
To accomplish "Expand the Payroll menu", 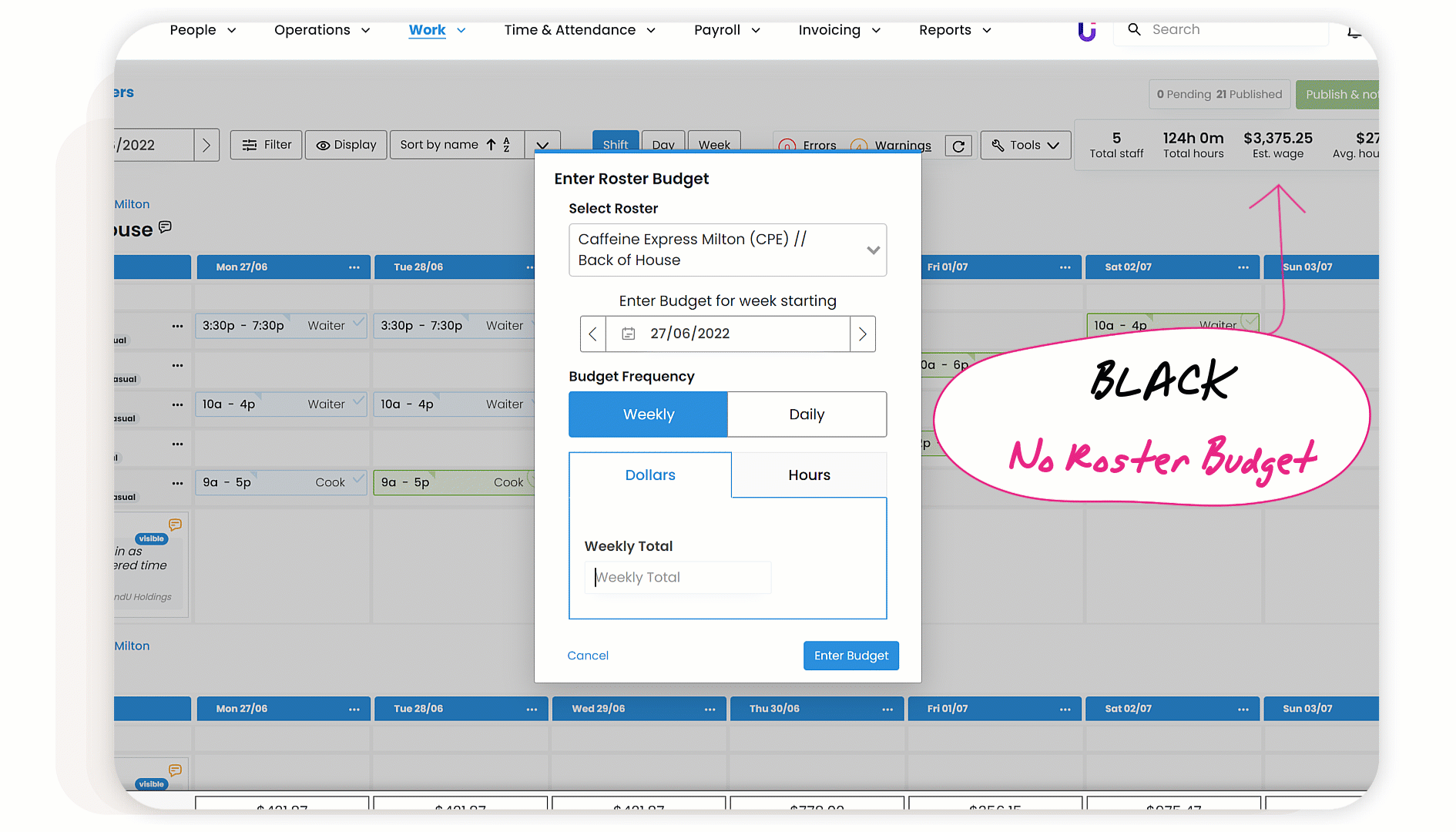I will click(726, 30).
